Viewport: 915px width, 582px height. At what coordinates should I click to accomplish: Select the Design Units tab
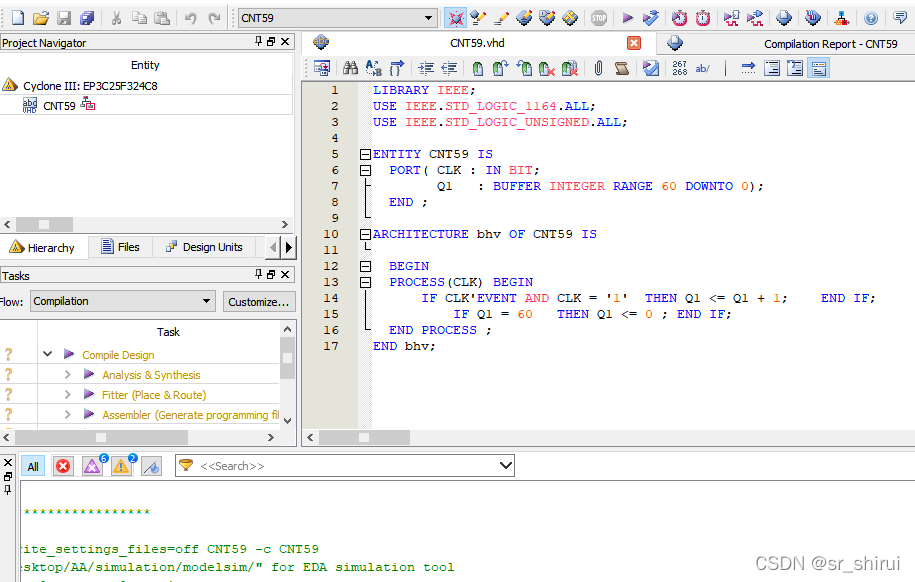204,247
